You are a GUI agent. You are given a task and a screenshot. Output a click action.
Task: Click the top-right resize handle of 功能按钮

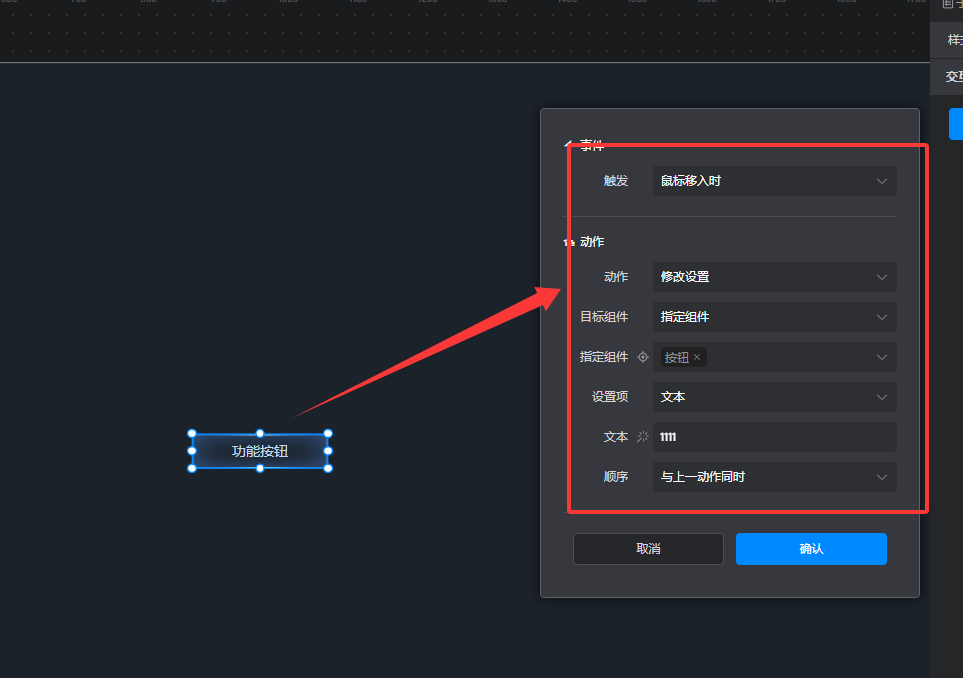328,434
